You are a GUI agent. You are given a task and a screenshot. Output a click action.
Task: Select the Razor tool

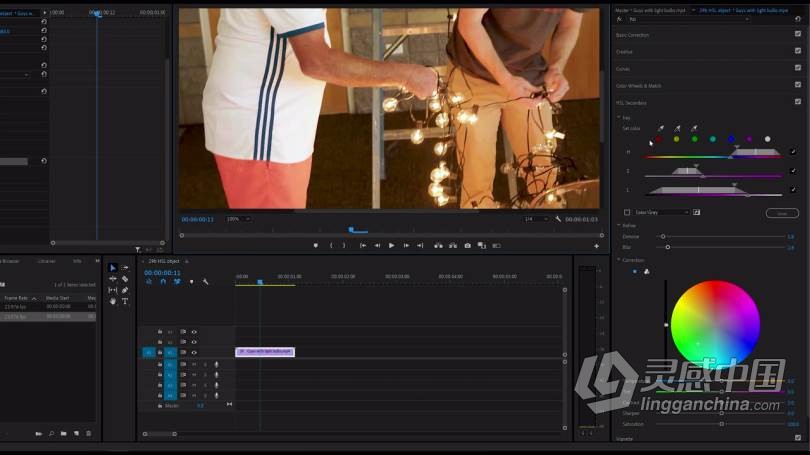pyautogui.click(x=124, y=279)
